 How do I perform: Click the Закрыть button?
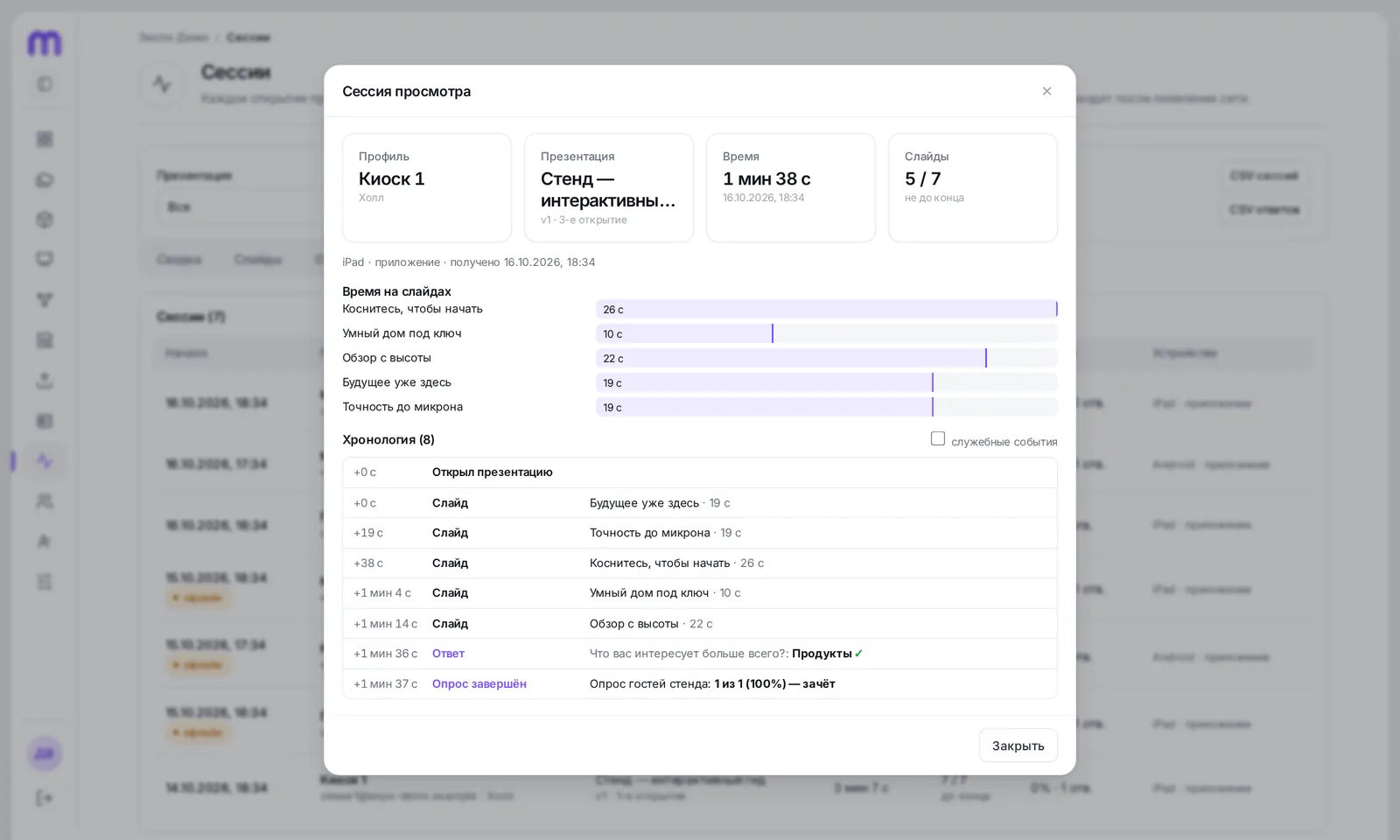1018,745
